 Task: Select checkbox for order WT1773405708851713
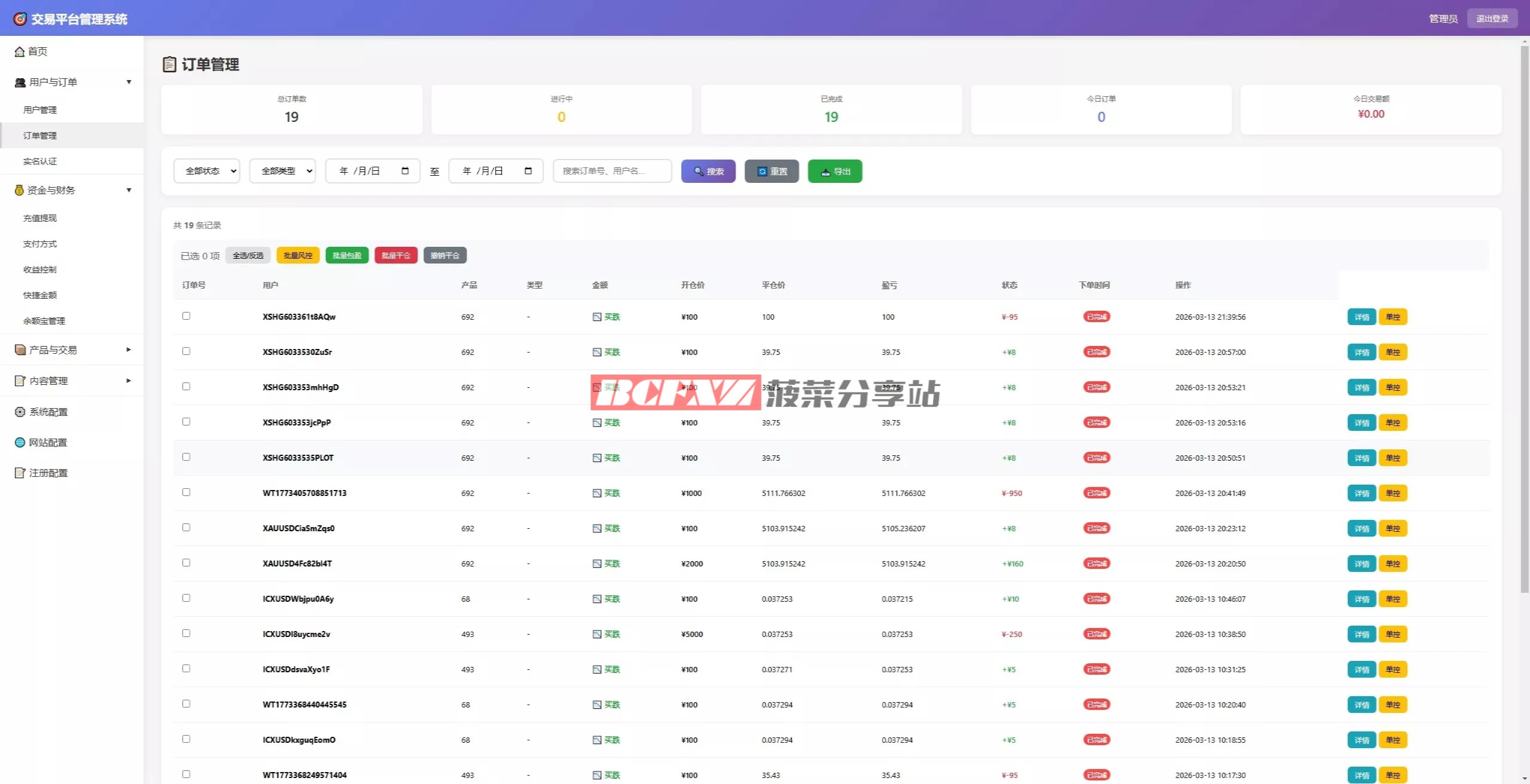(x=186, y=492)
